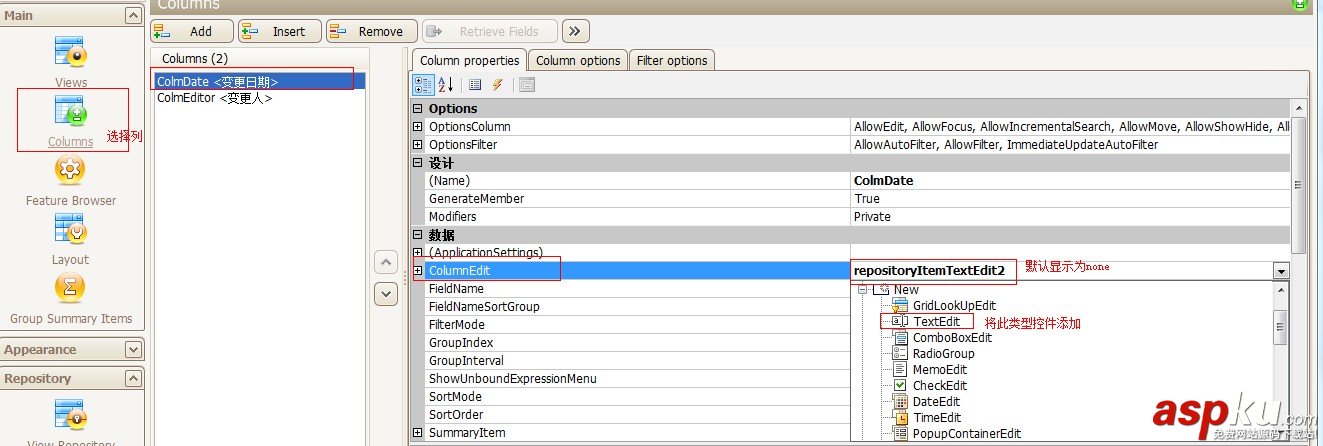Switch property grid to Categorized view
Image resolution: width=1323 pixels, height=446 pixels.
click(x=424, y=85)
